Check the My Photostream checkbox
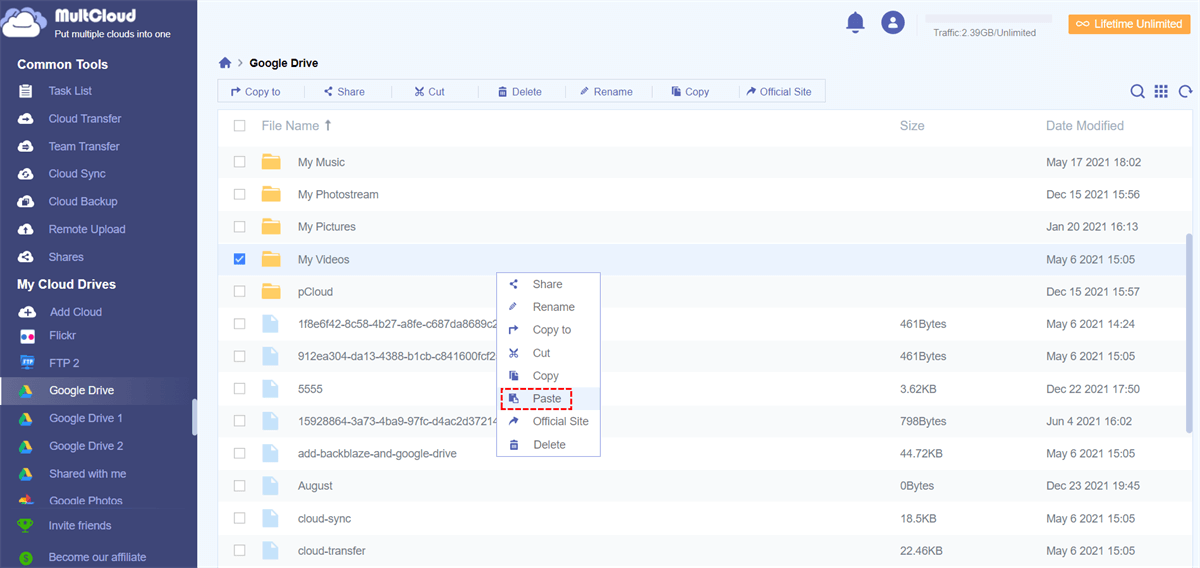 point(239,194)
